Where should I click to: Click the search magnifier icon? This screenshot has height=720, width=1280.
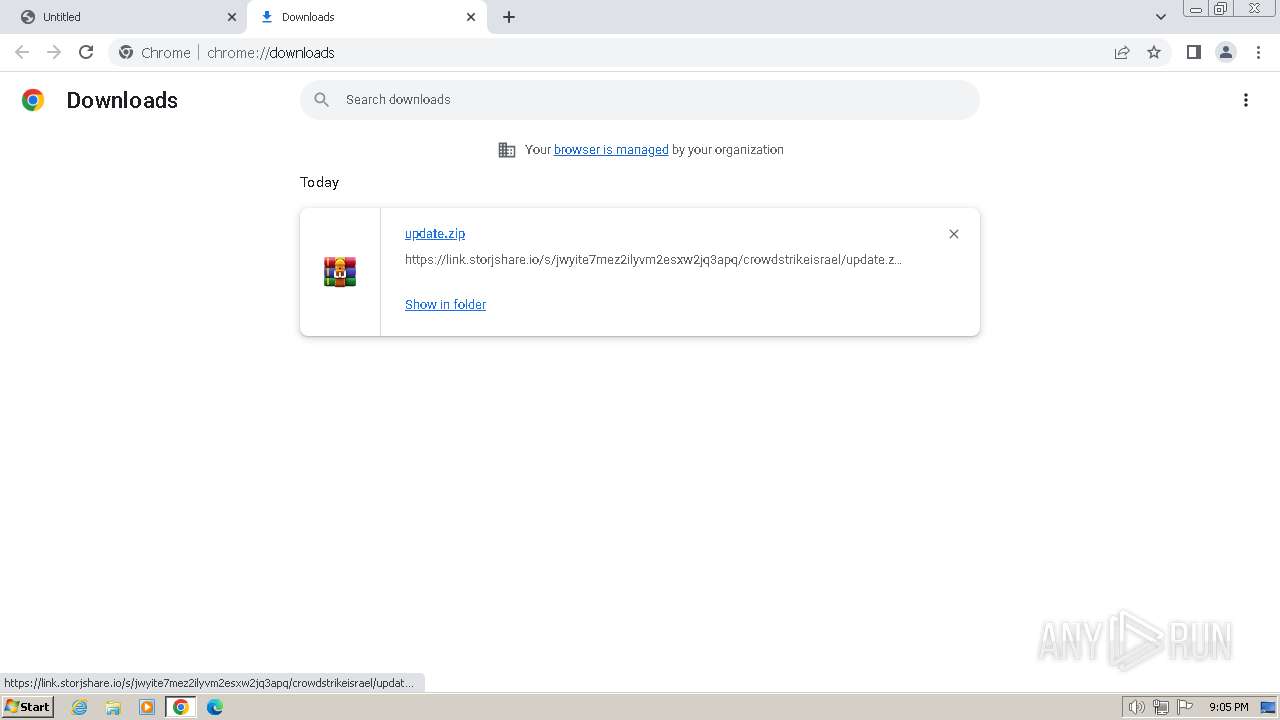321,100
